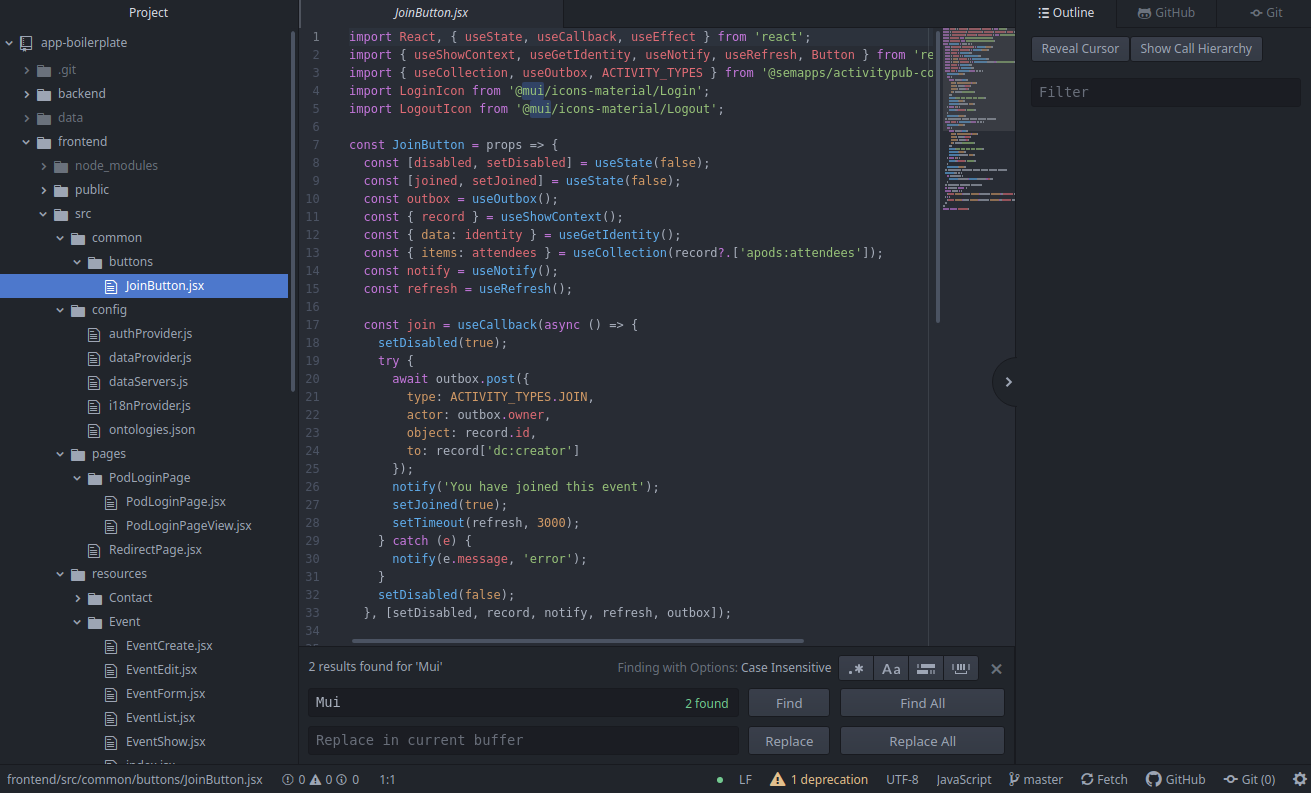The image size is (1311, 793).
Task: Open the settings gear in status bar
Action: pyautogui.click(x=1299, y=780)
